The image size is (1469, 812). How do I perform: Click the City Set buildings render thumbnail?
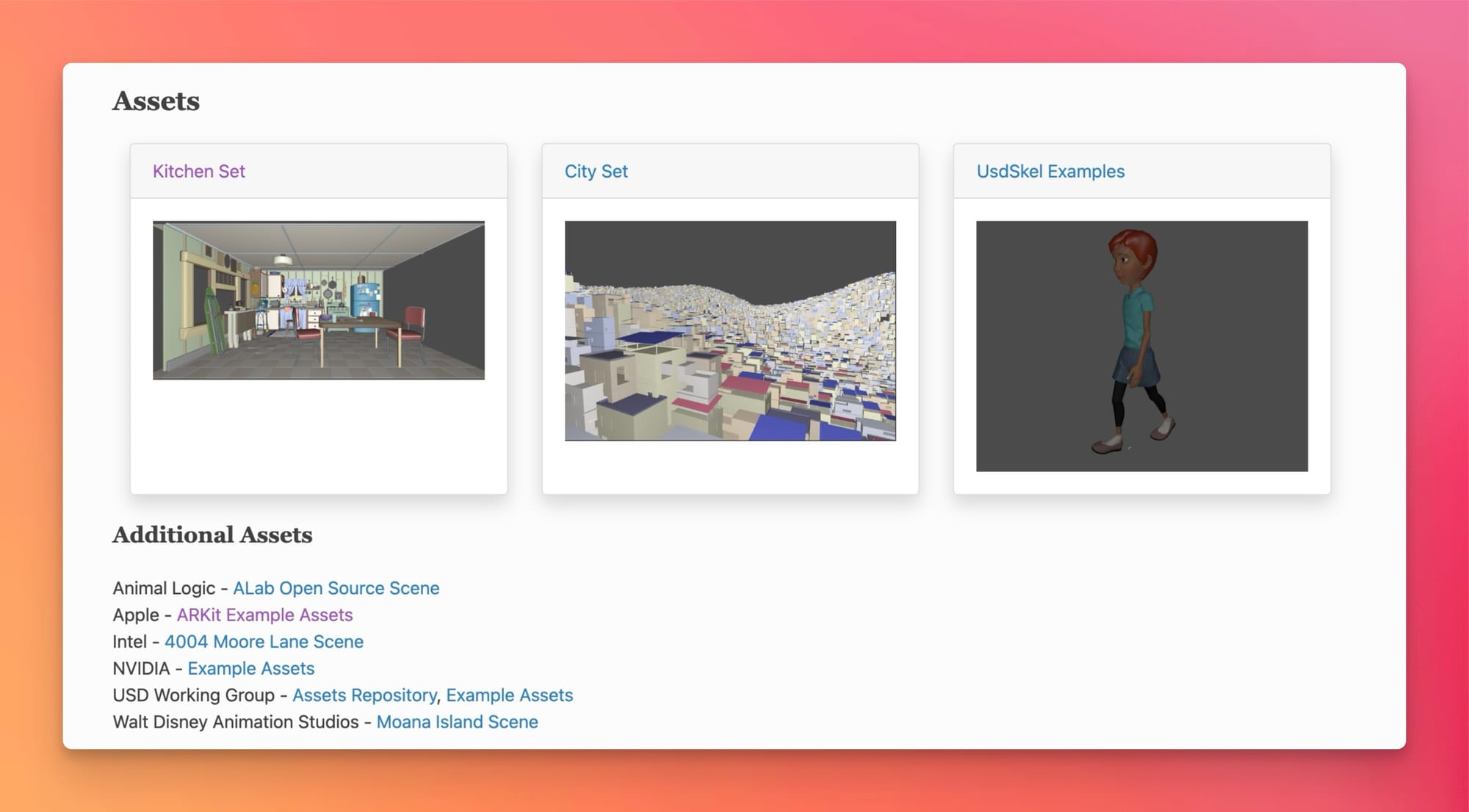(729, 330)
